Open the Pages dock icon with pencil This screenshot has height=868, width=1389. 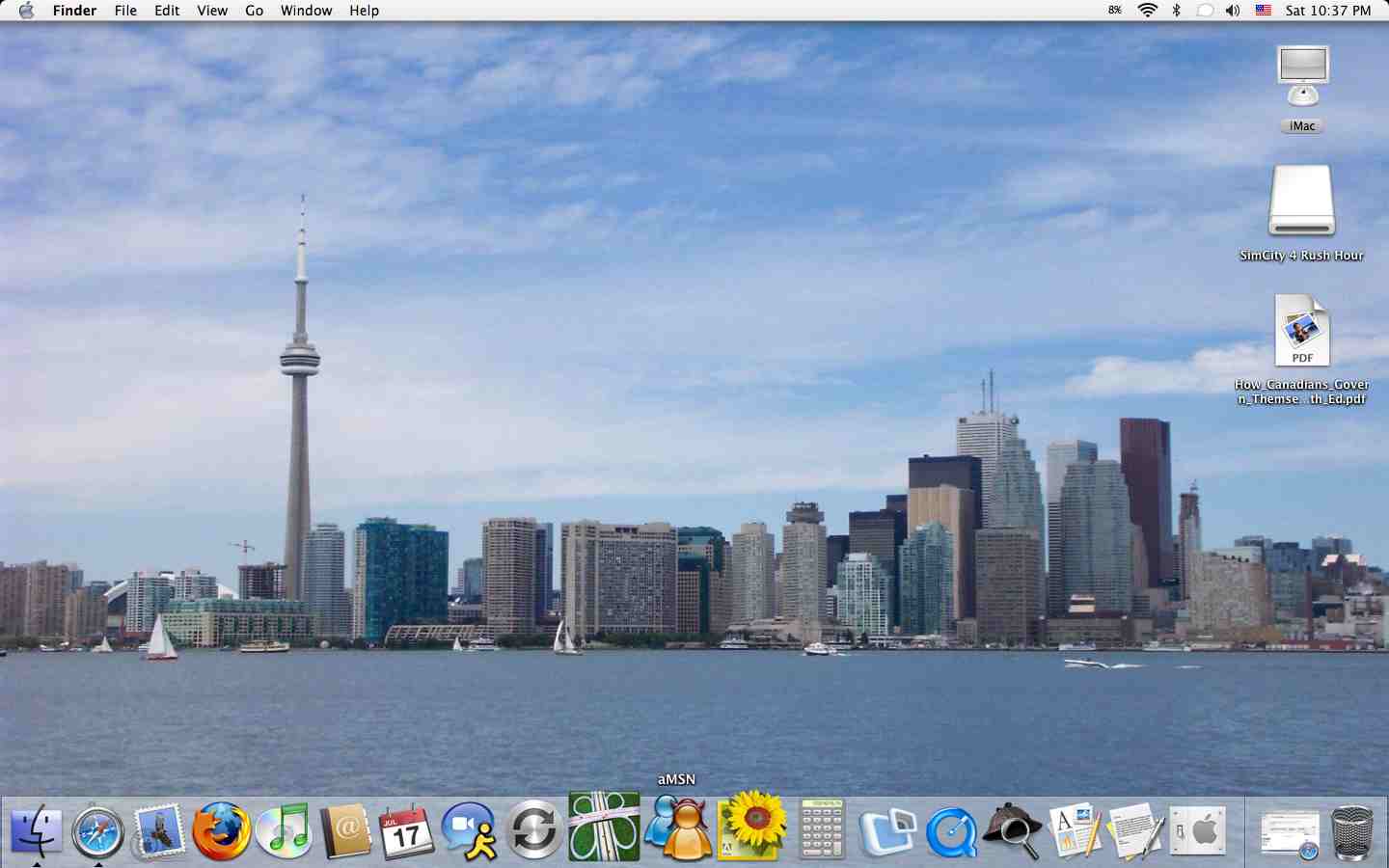click(x=1075, y=831)
